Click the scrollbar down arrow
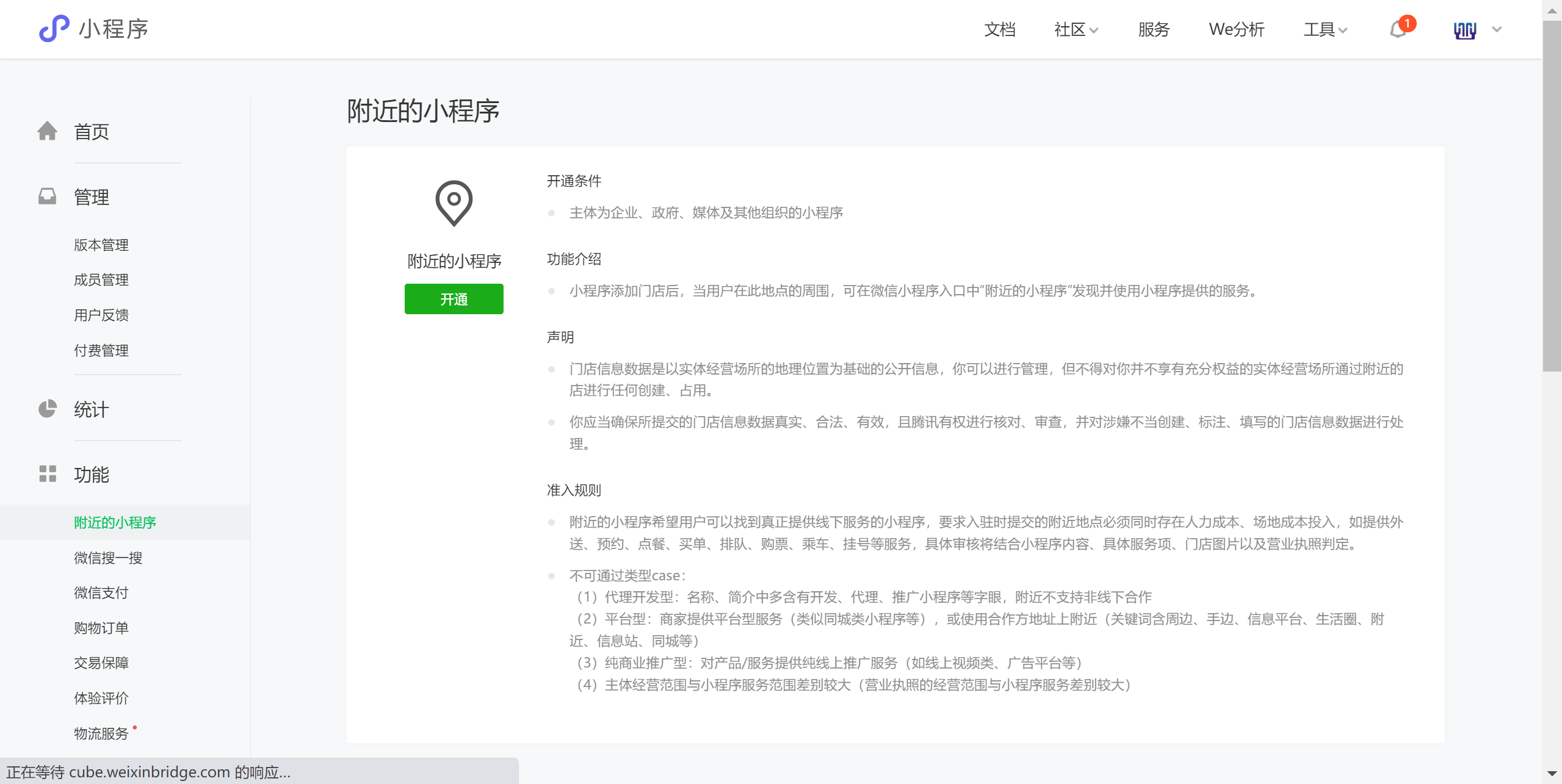 pyautogui.click(x=1552, y=774)
